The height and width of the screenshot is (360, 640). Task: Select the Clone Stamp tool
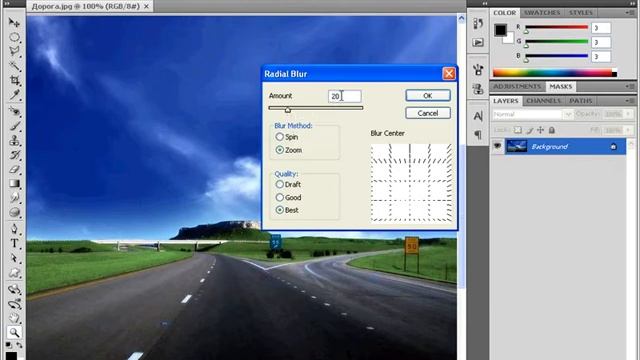pos(14,140)
